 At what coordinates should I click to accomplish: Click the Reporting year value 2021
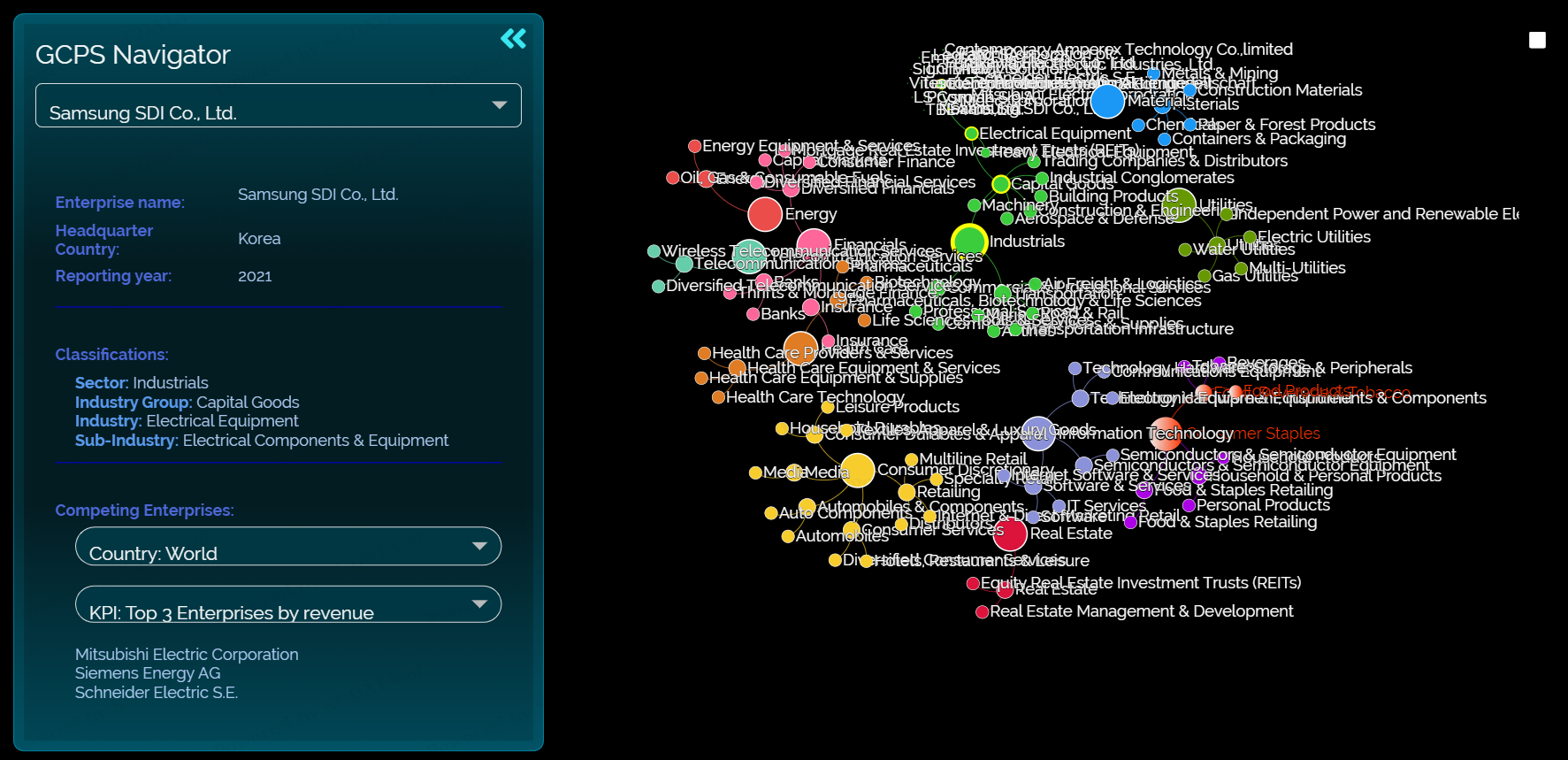click(255, 276)
